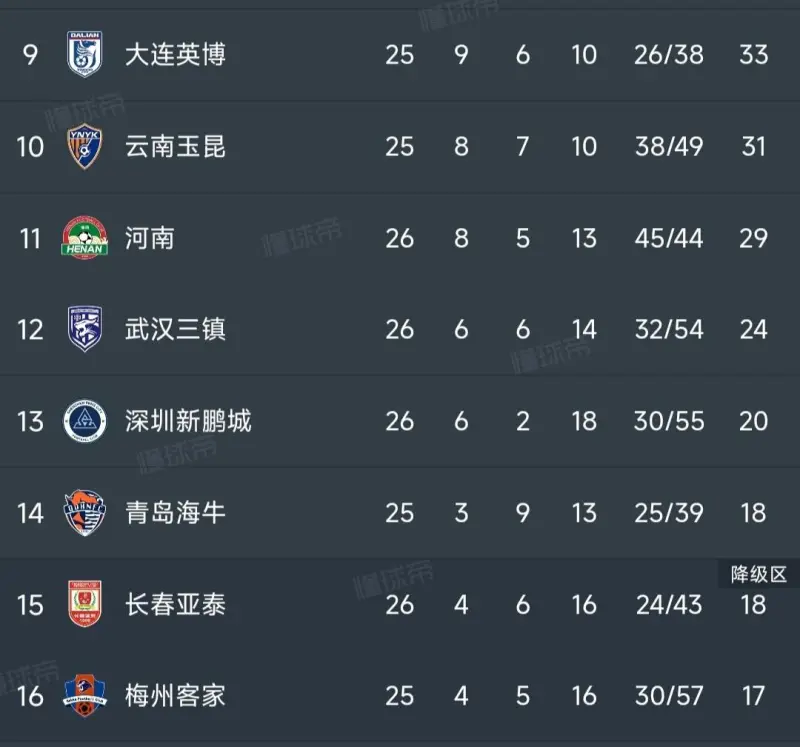Select the 梅州客家 team name
The height and width of the screenshot is (747, 800).
[x=175, y=695]
